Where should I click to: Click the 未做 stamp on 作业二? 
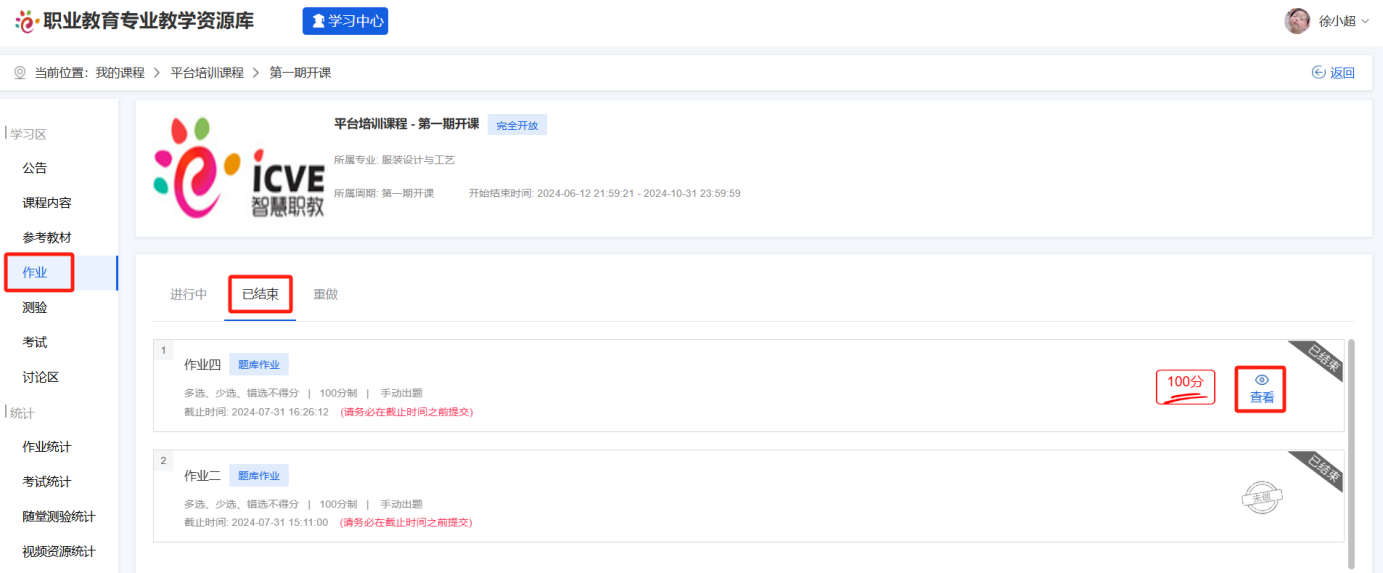click(x=1262, y=497)
